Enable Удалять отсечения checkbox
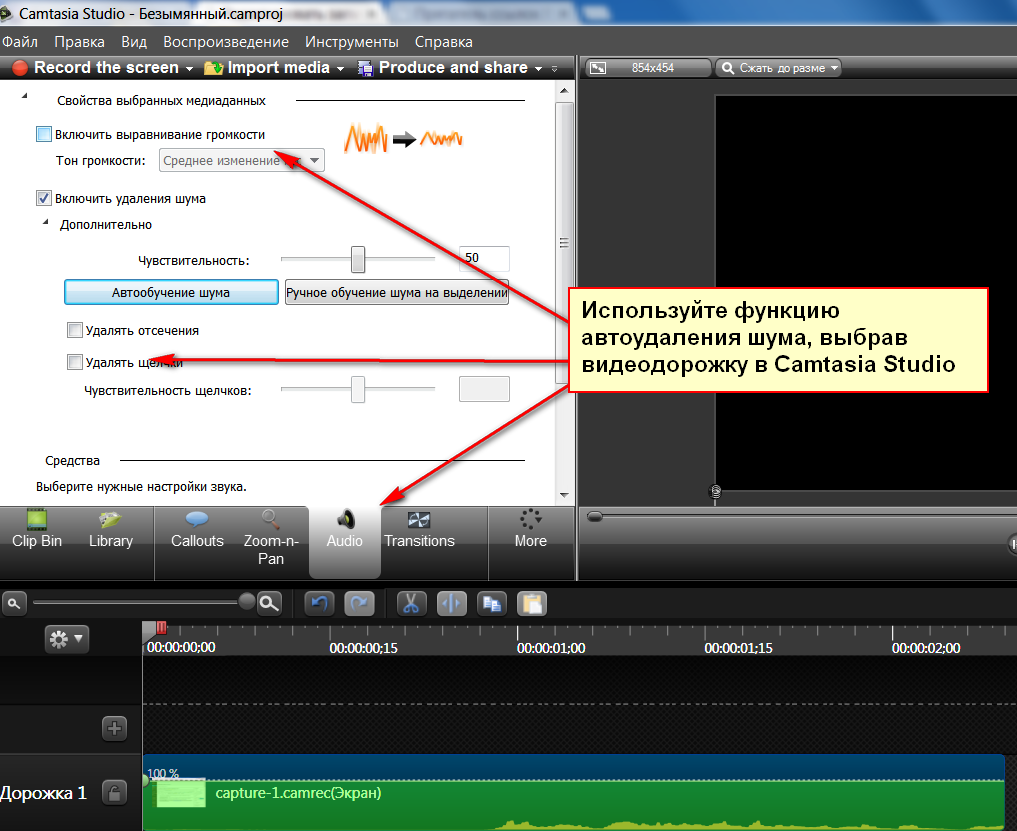The height and width of the screenshot is (831, 1017). coord(75,330)
